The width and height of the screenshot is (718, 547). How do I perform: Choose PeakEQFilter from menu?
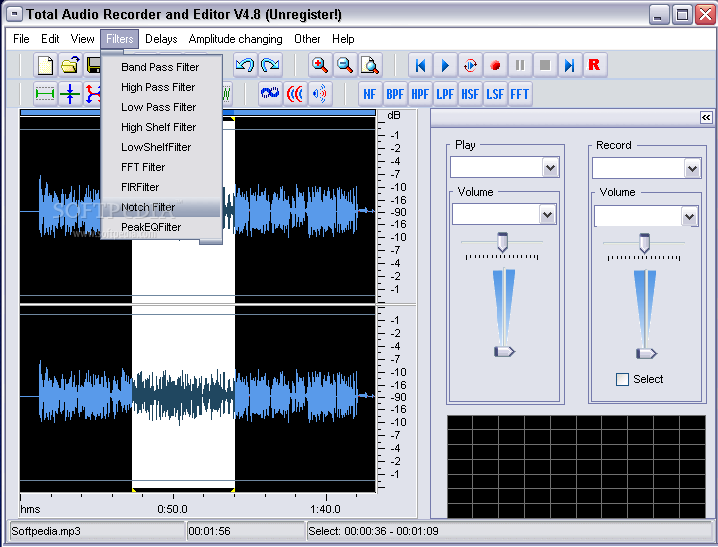click(x=161, y=227)
